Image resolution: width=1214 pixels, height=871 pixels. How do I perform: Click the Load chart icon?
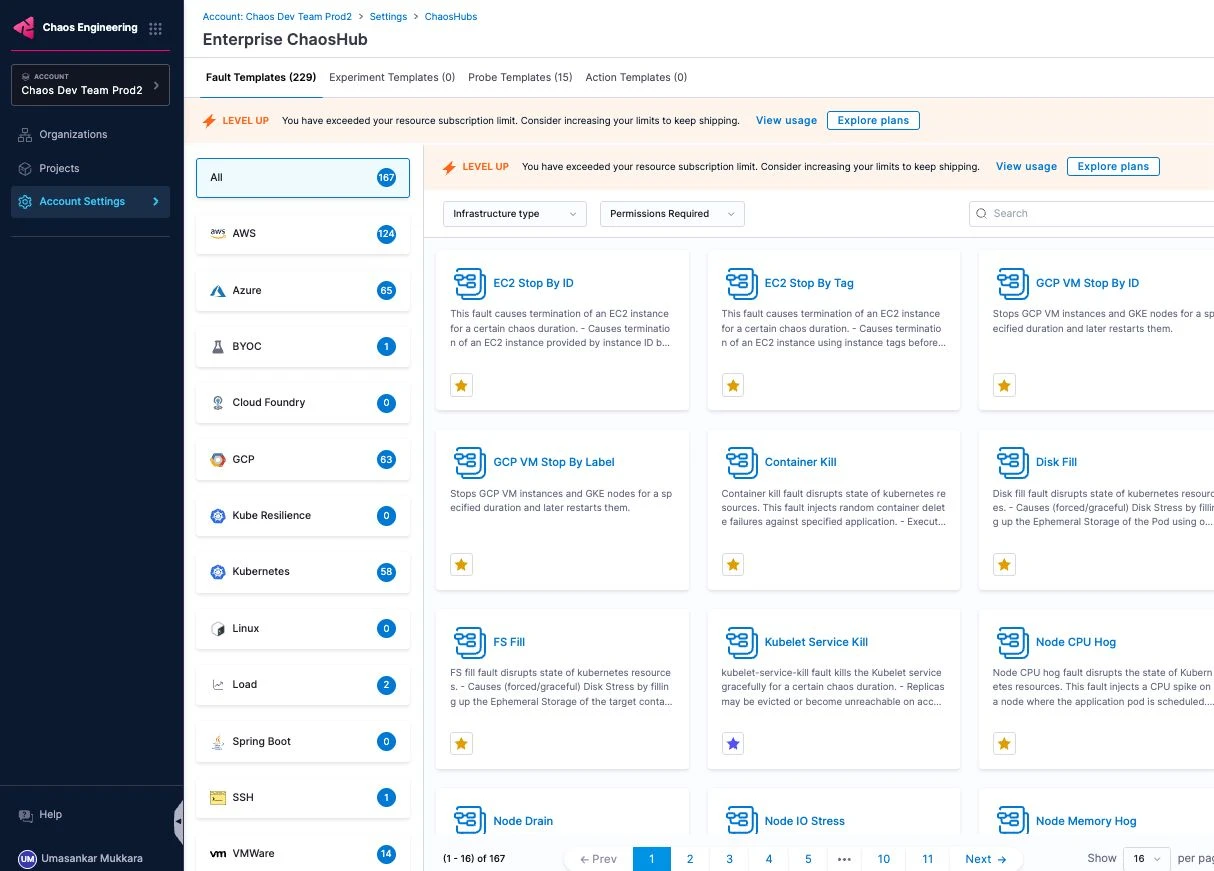tap(218, 685)
